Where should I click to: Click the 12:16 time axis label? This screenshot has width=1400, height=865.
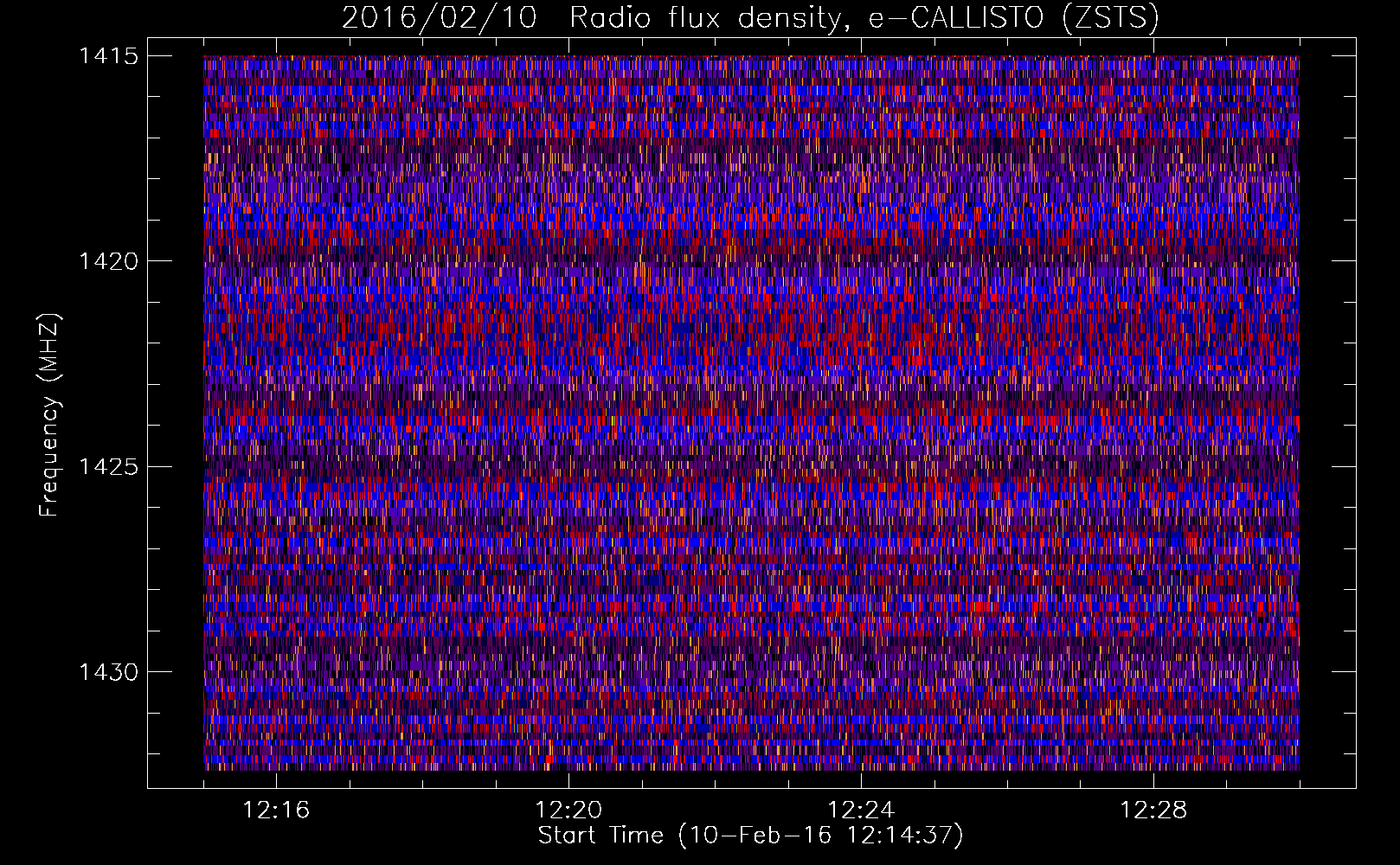coord(276,811)
